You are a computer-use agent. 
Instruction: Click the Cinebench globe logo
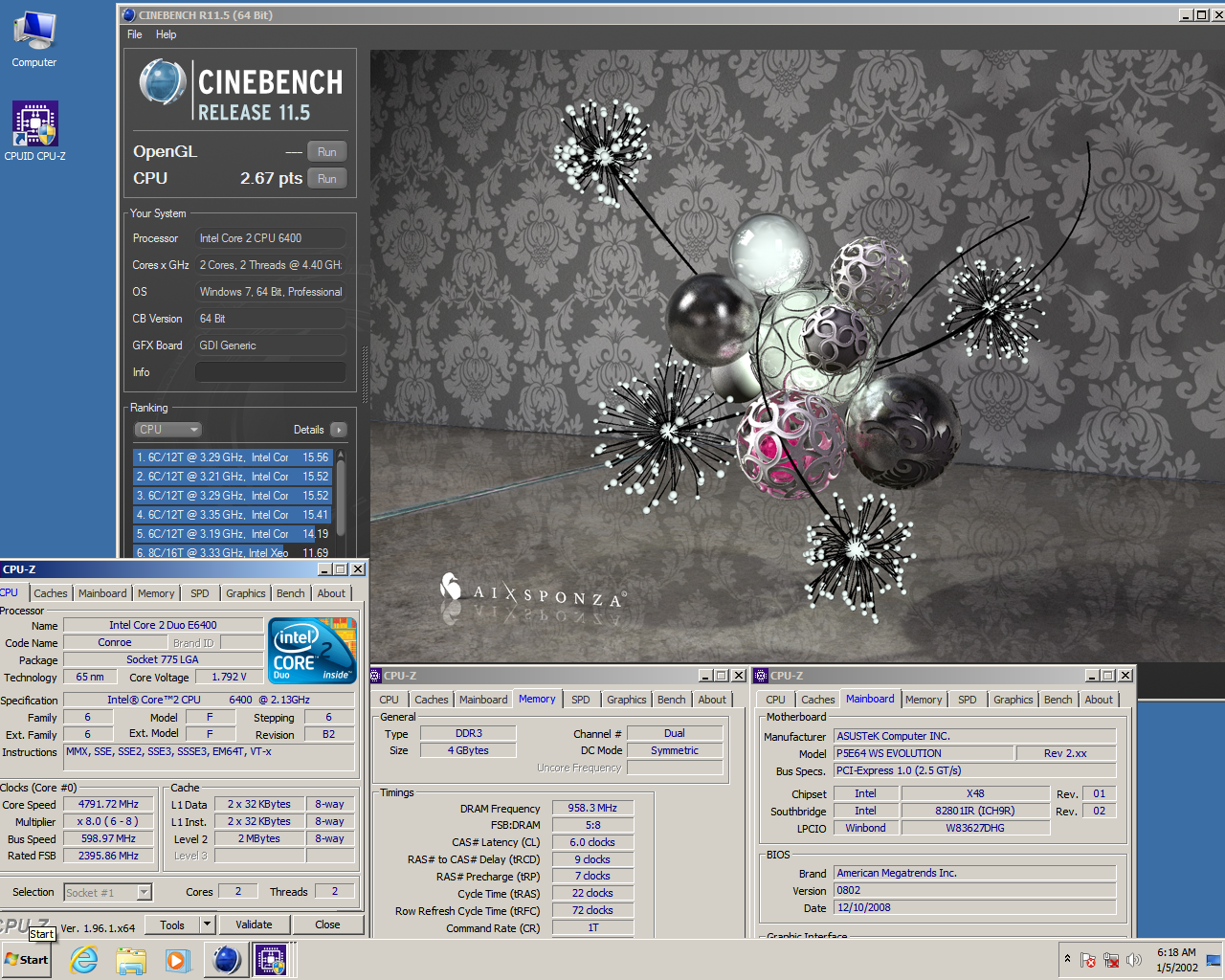pyautogui.click(x=163, y=82)
